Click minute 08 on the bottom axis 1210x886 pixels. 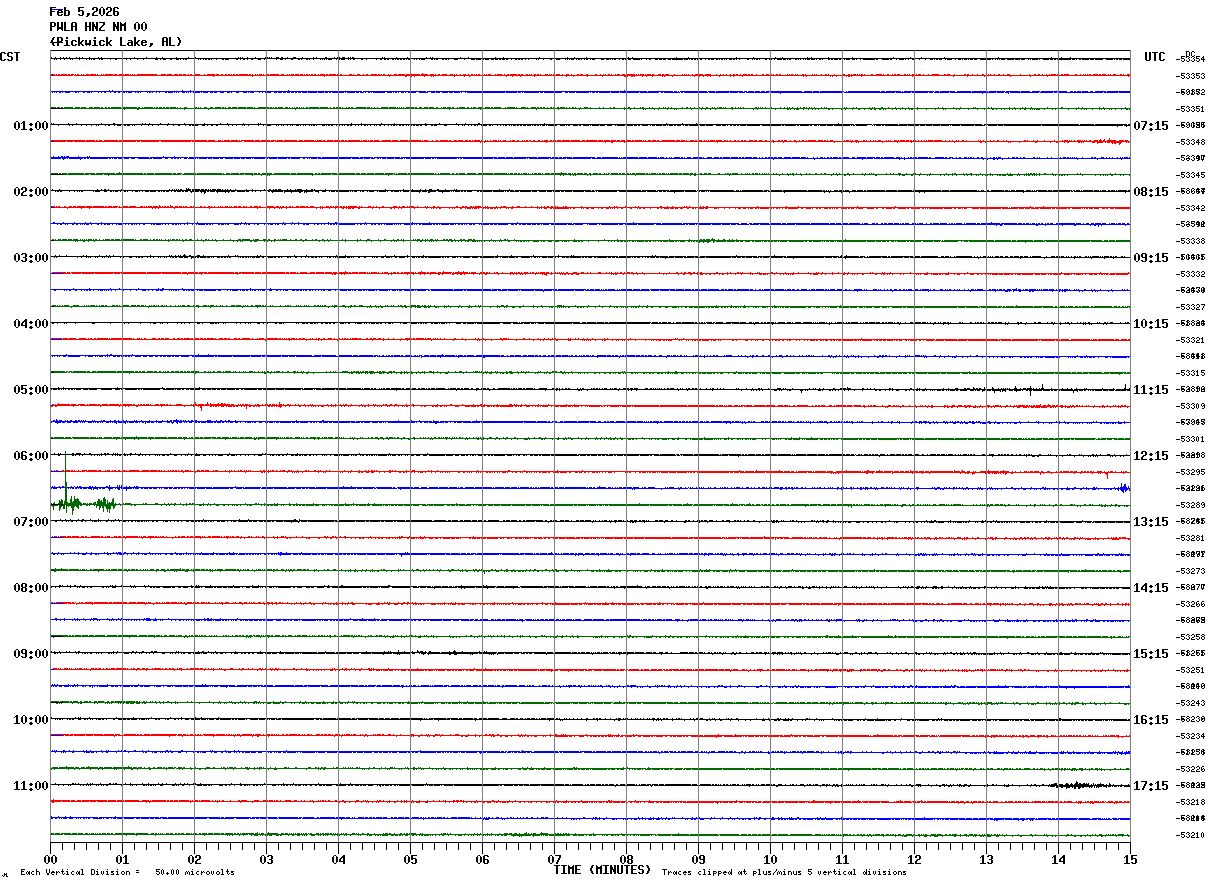click(626, 859)
